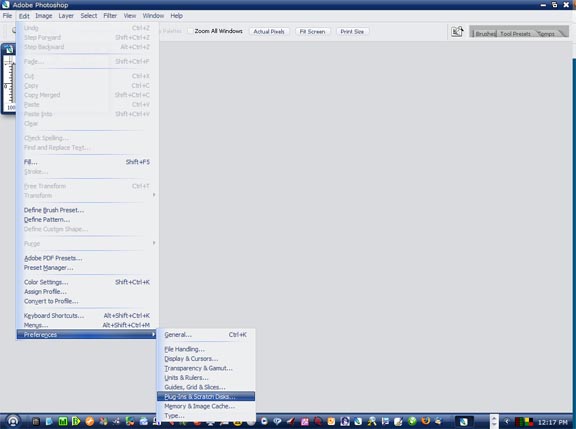The width and height of the screenshot is (576, 429).
Task: Open Transparency & Gamut preferences
Action: [206, 368]
